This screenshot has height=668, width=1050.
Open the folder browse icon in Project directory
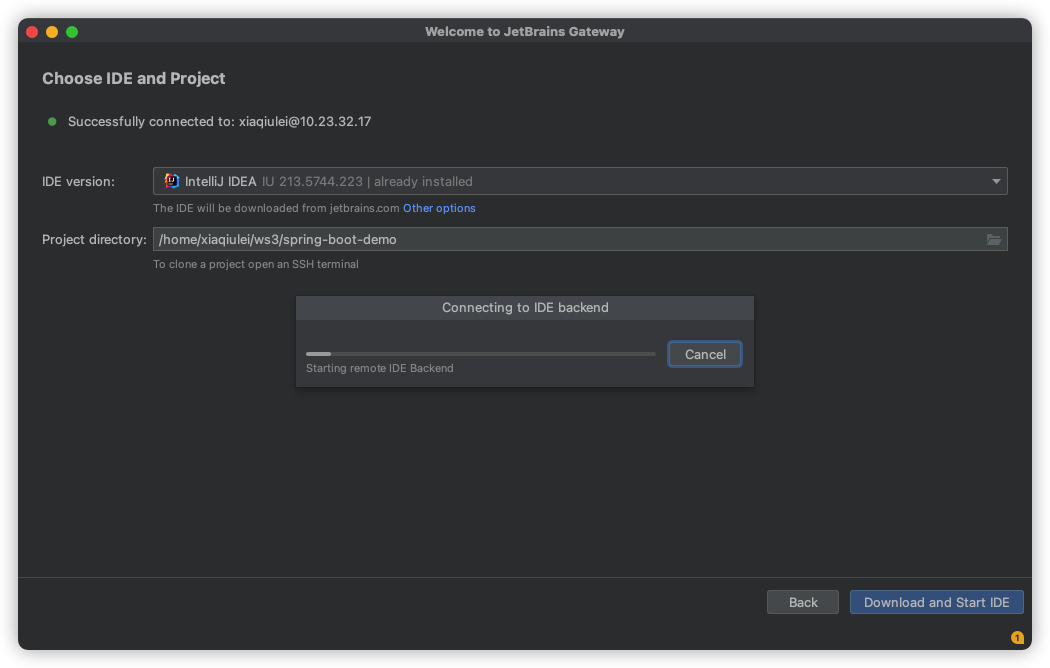tap(994, 240)
